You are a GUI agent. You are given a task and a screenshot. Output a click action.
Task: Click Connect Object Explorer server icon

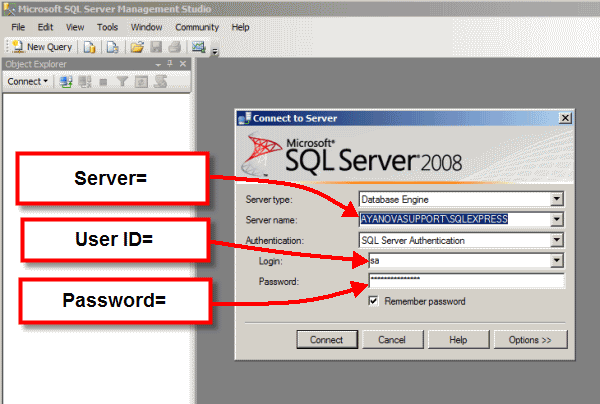click(x=66, y=81)
